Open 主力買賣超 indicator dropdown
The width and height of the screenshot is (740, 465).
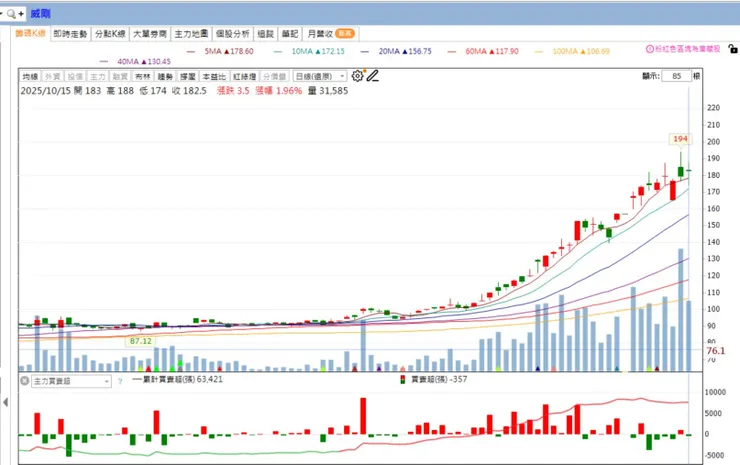[71, 381]
